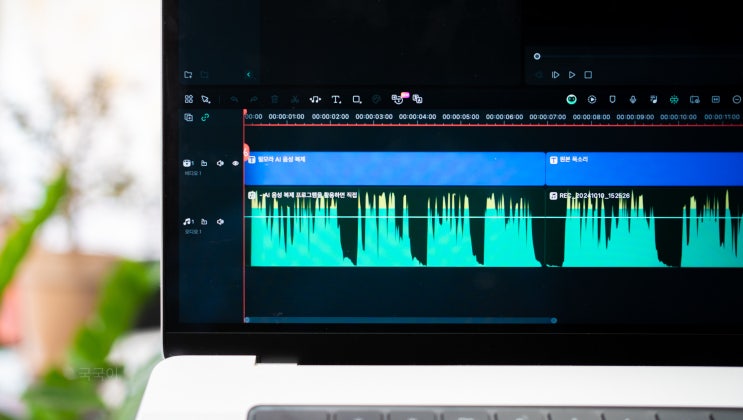Click the zoom-to-fit timeline icon

(x=716, y=99)
